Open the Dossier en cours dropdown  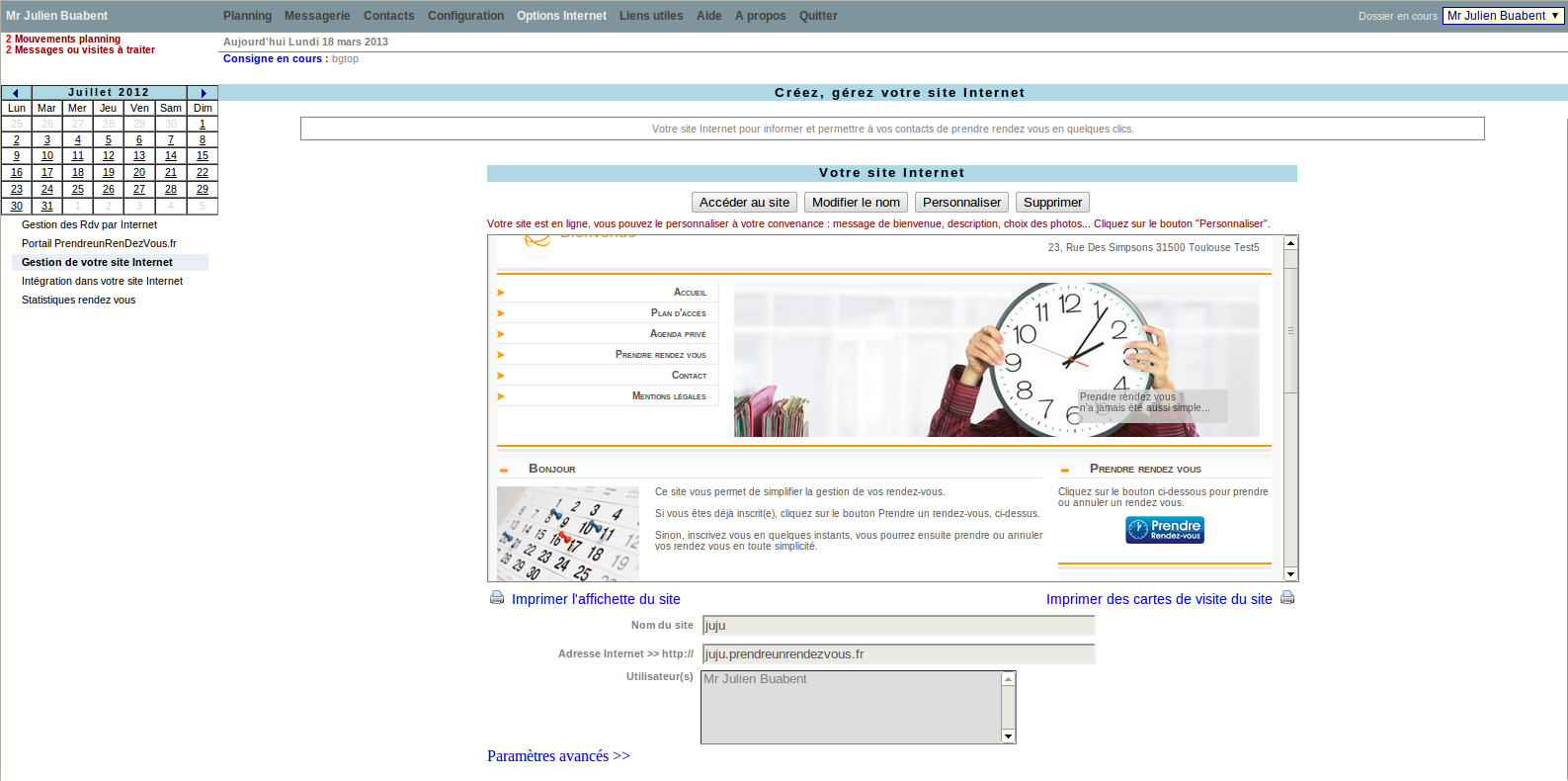click(1503, 16)
